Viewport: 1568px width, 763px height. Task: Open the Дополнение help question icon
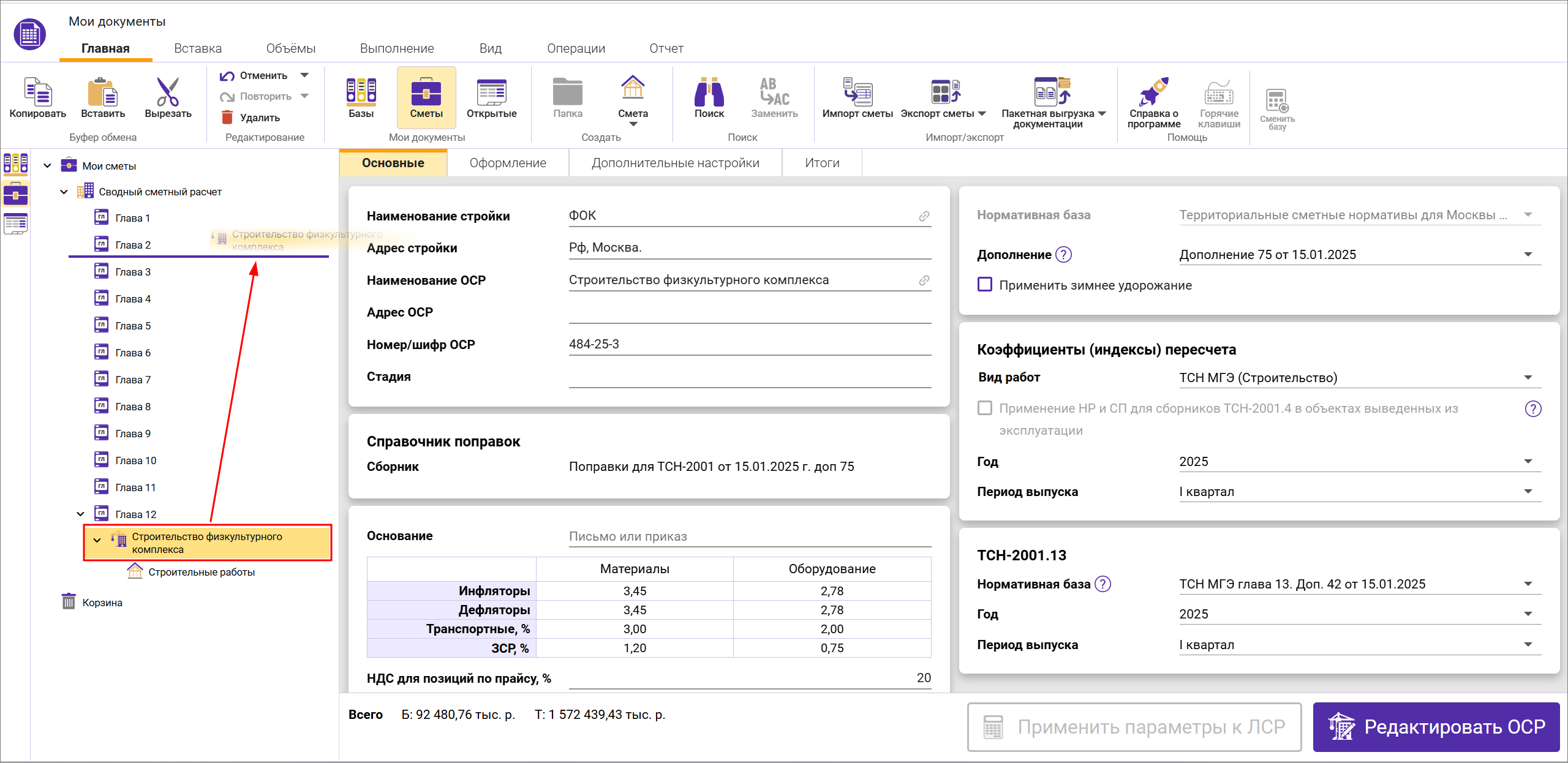1064,255
